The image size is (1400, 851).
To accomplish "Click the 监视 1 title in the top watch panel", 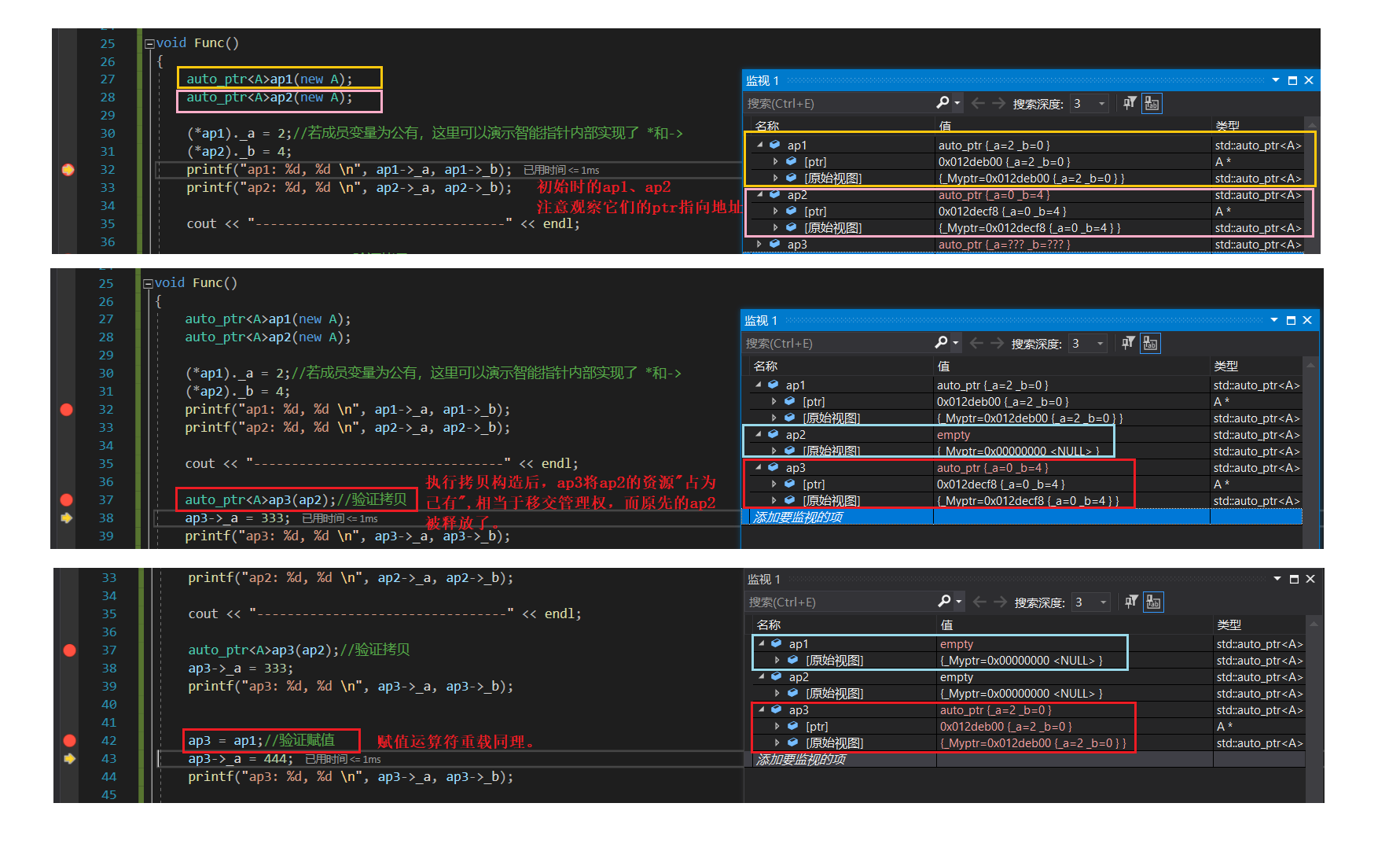I will (762, 81).
